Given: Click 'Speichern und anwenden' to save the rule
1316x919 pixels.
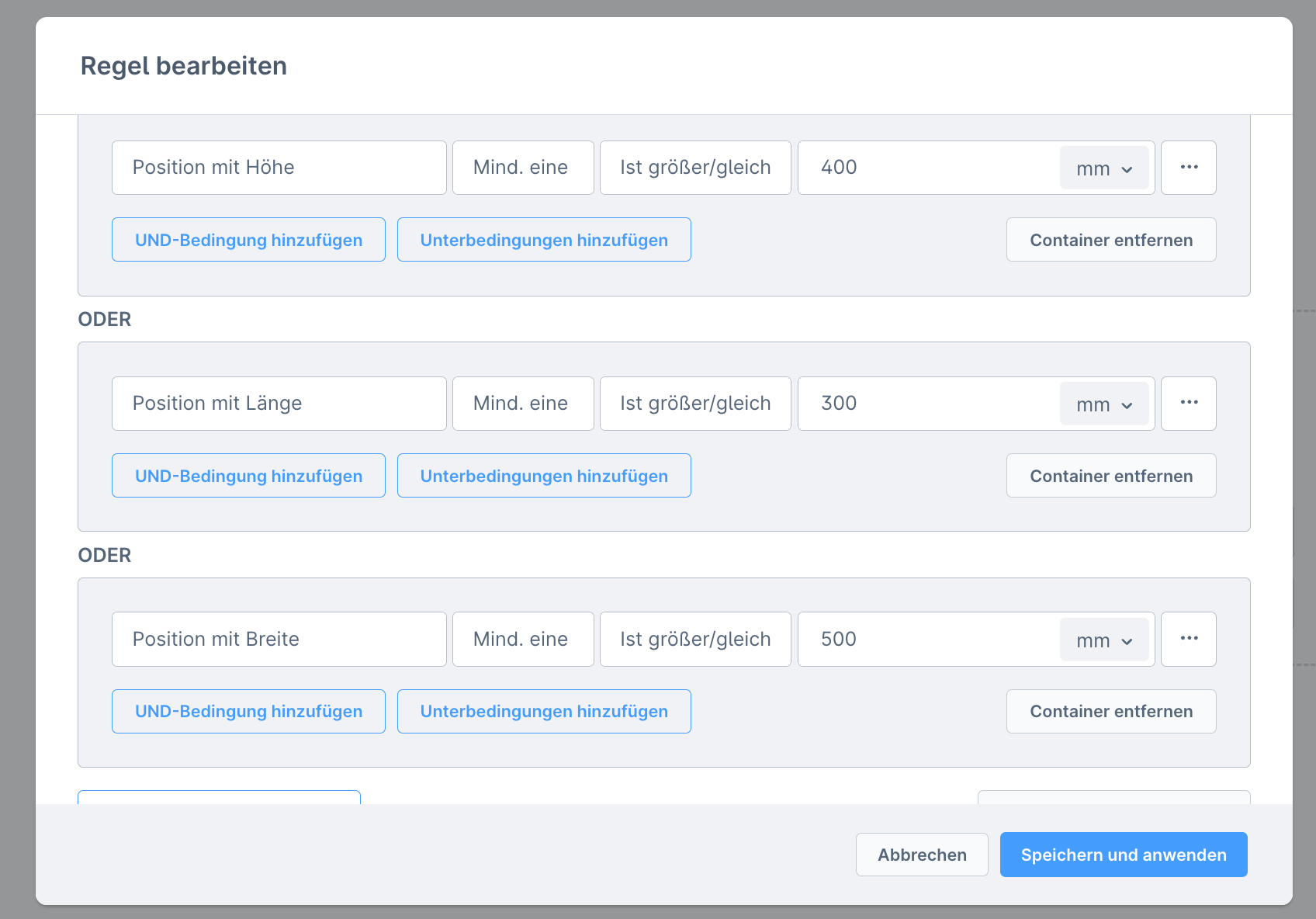Looking at the screenshot, I should tap(1123, 855).
